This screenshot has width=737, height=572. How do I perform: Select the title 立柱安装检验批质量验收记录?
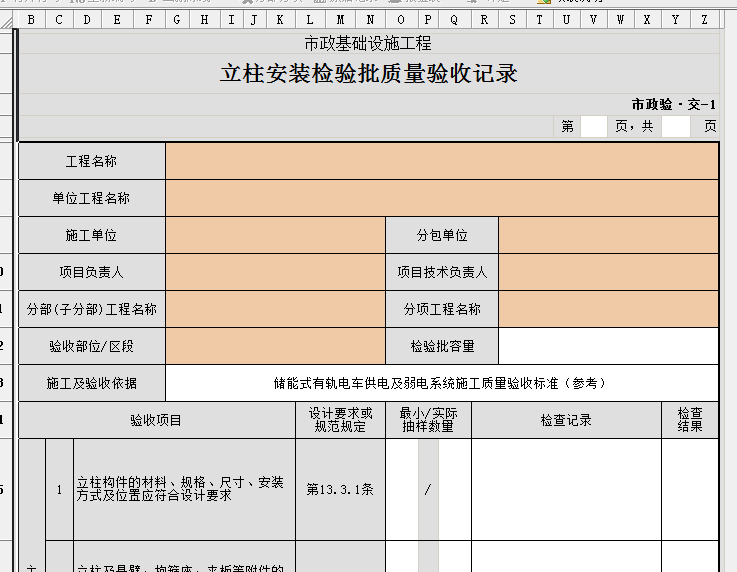(x=369, y=74)
